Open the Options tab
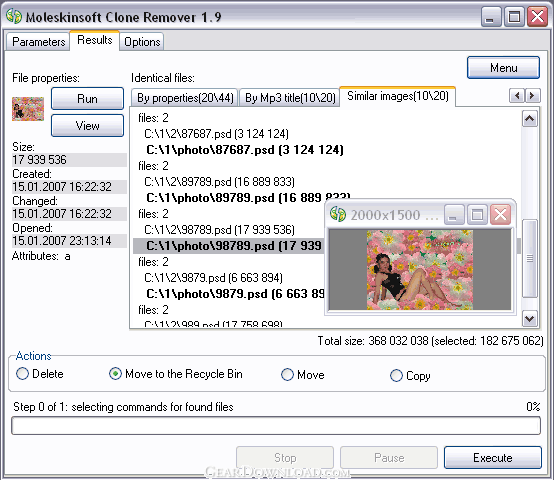 142,42
